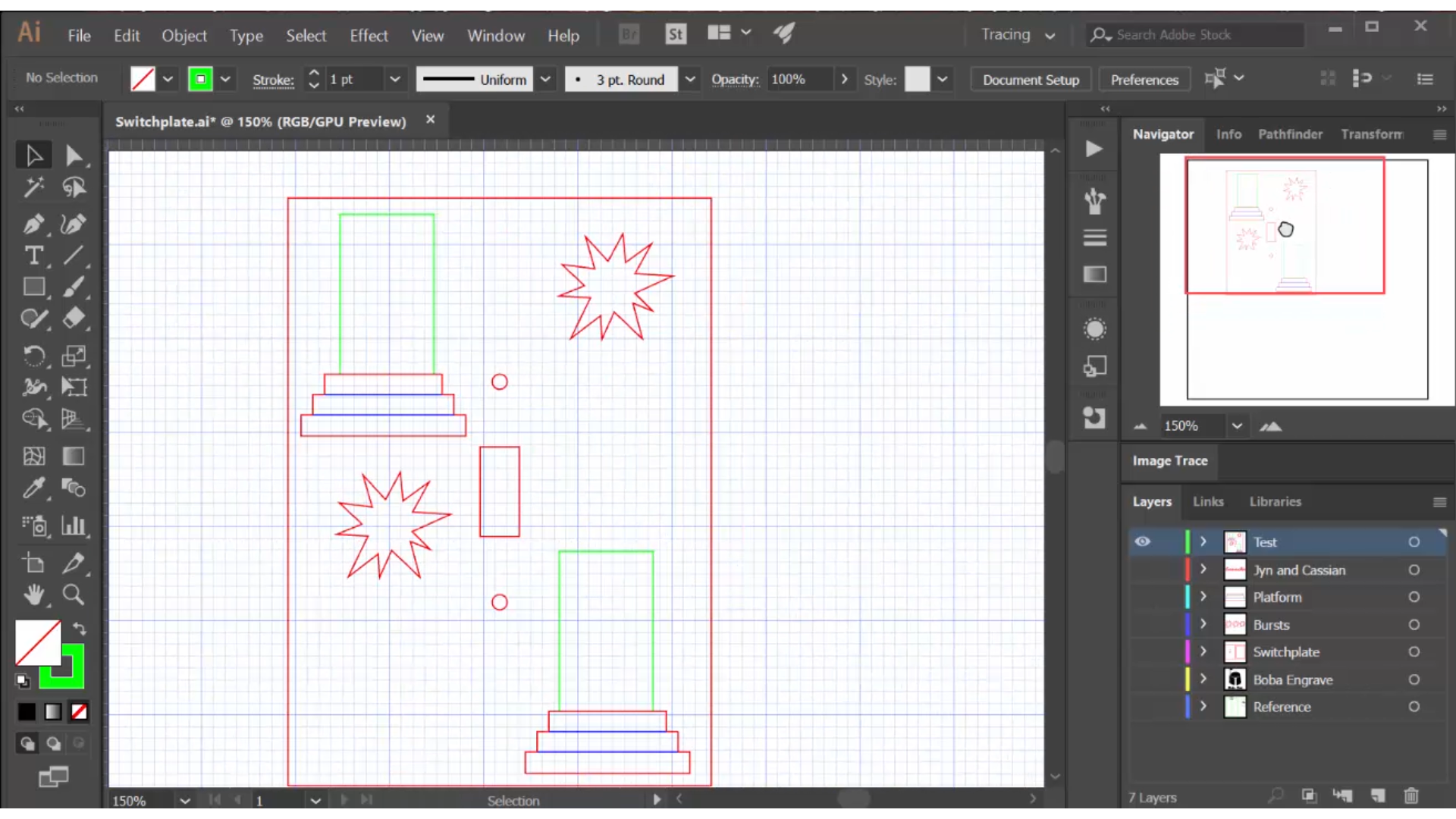Viewport: 1456px width, 819px height.
Task: Click the Preferences button
Action: [x=1145, y=79]
